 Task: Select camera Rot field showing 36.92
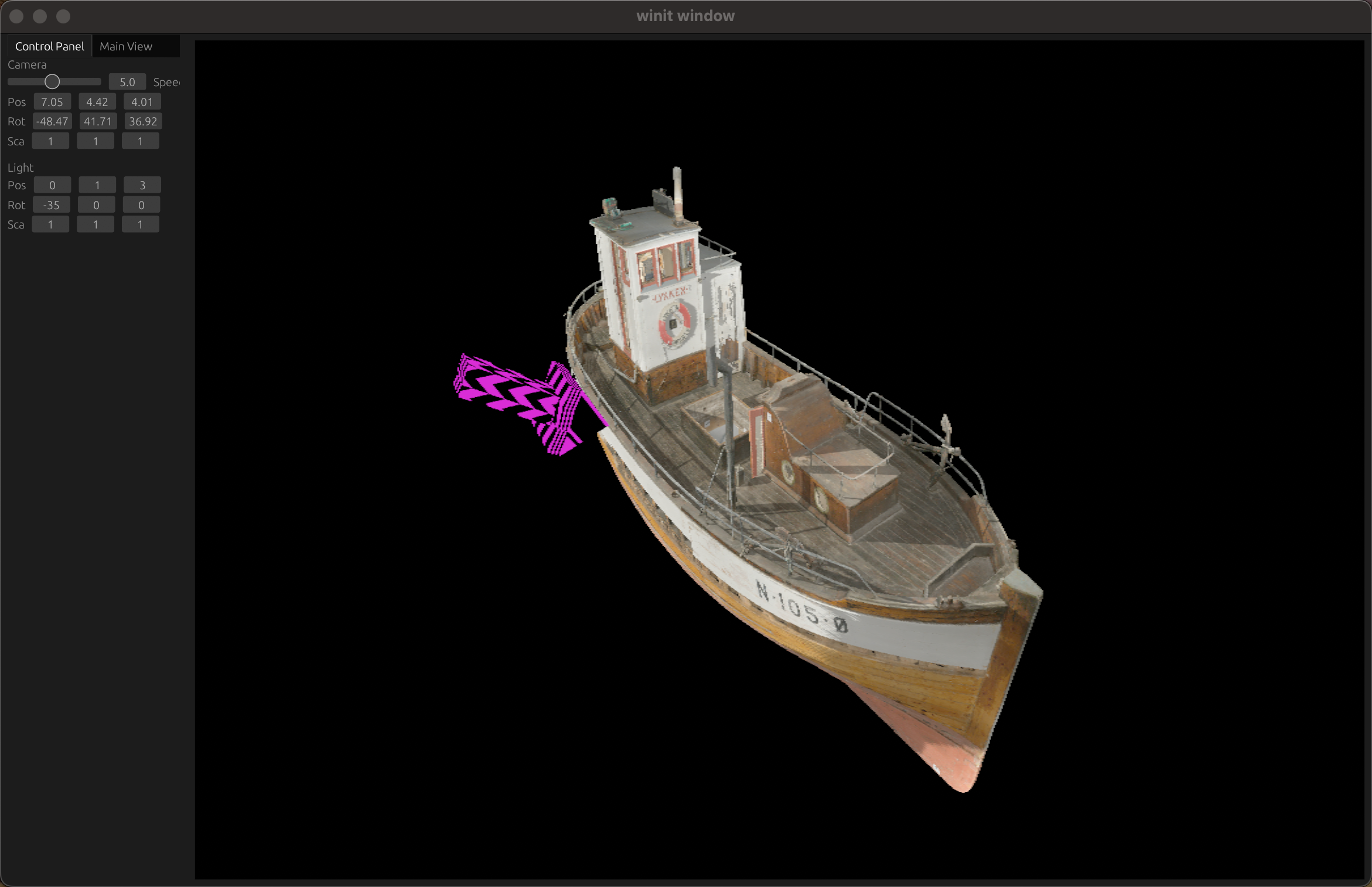pyautogui.click(x=143, y=121)
